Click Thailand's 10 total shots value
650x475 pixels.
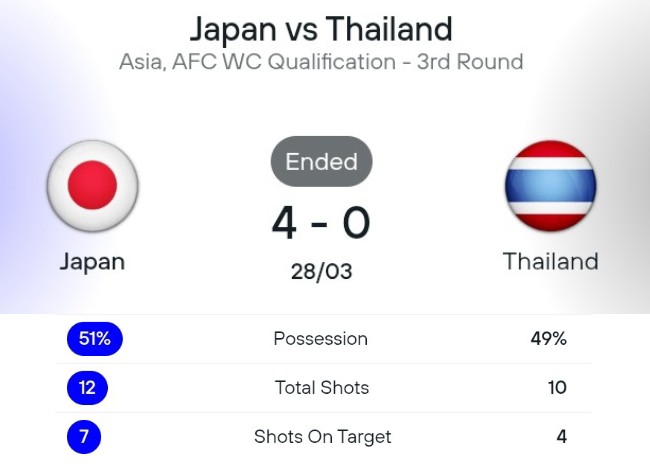point(557,388)
